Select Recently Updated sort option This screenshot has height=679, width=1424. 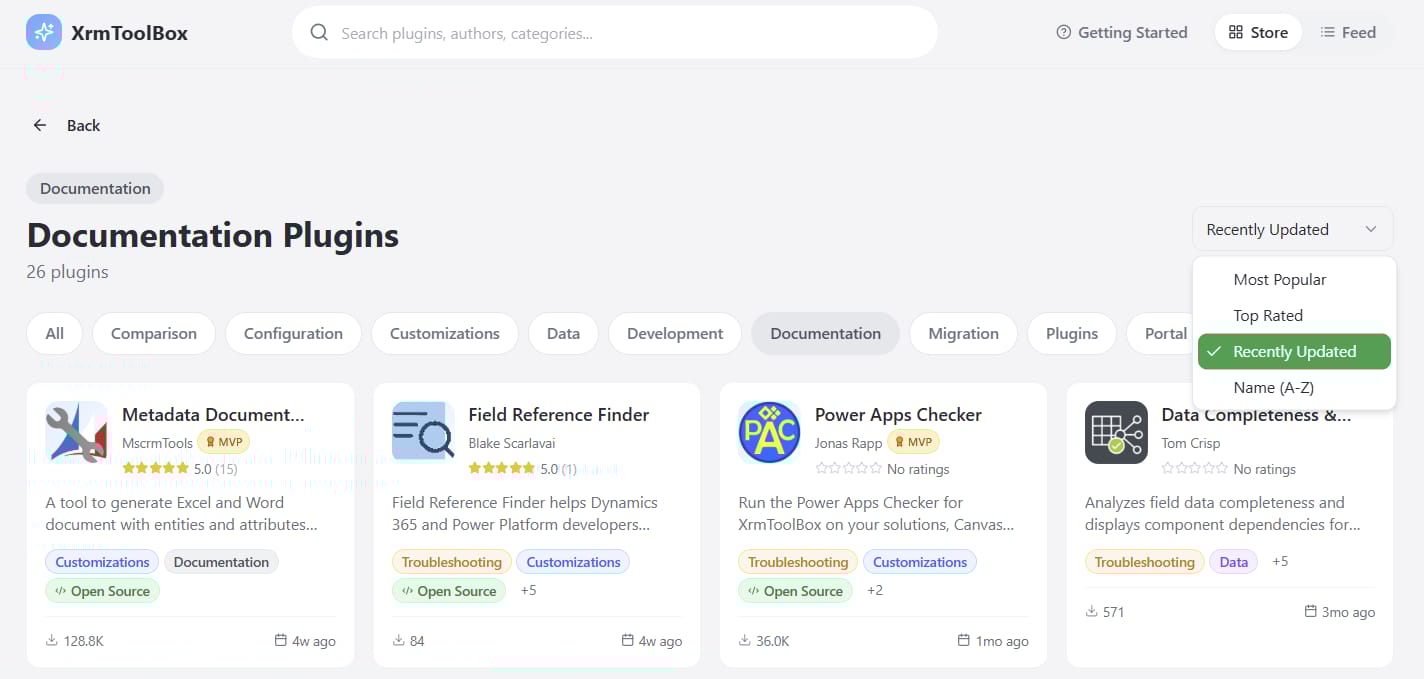(x=1294, y=351)
